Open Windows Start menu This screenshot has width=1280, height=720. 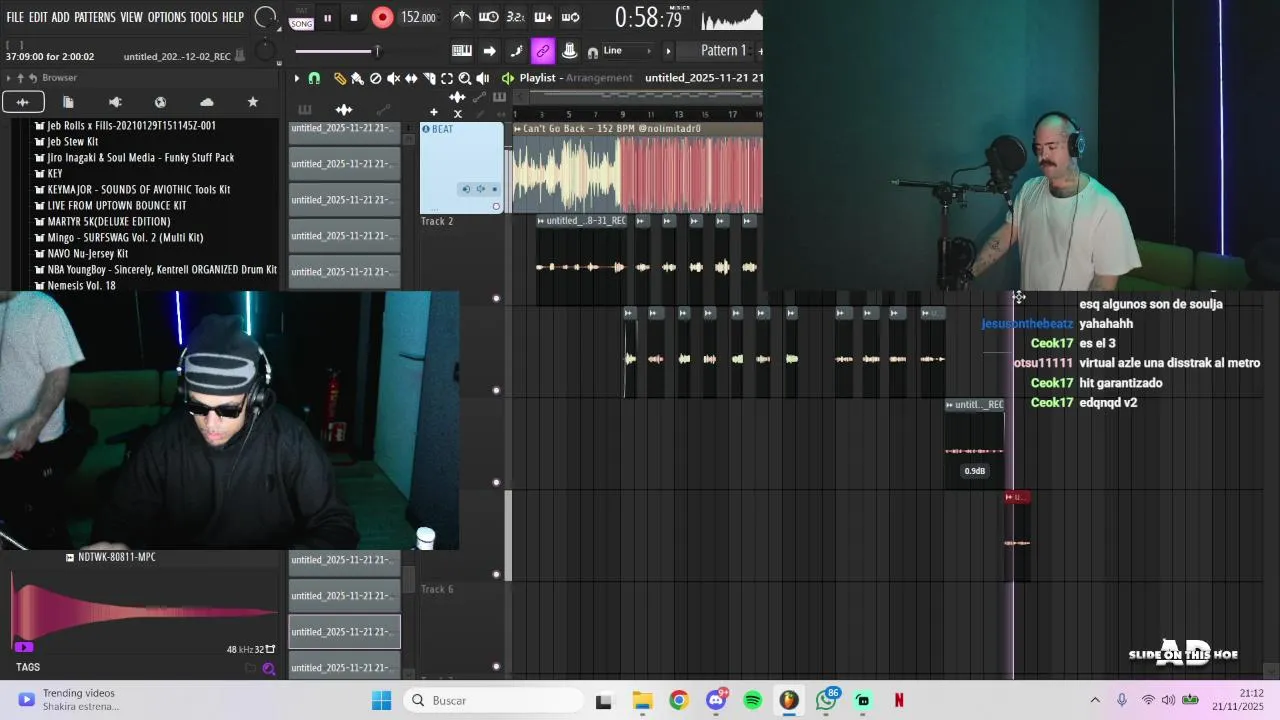(x=382, y=701)
